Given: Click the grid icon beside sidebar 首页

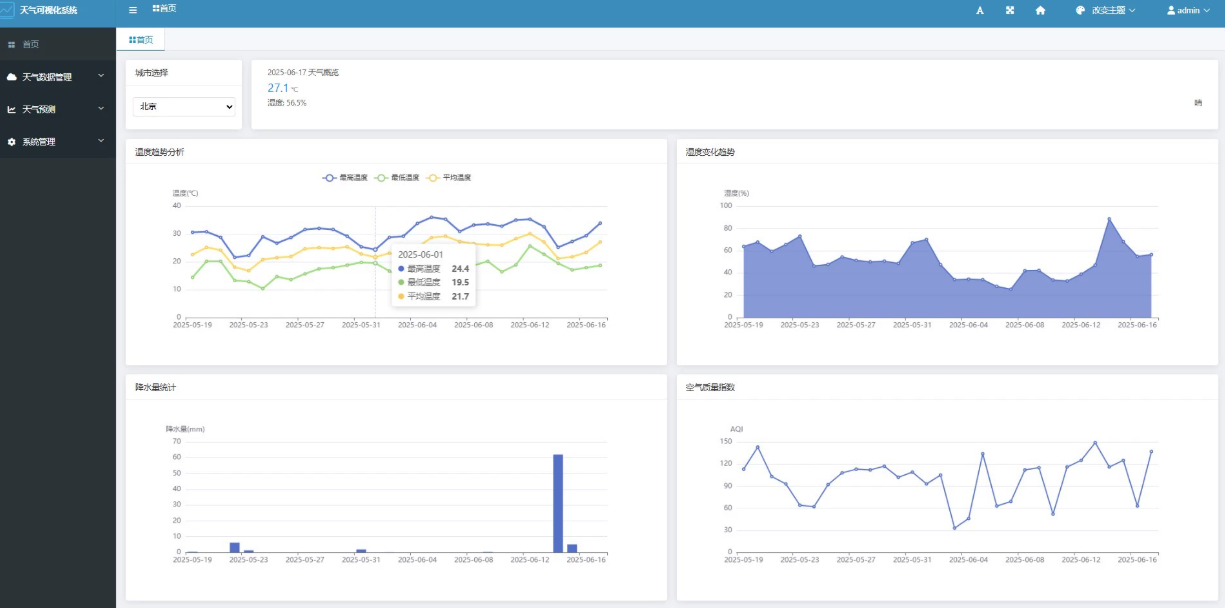Looking at the screenshot, I should coord(12,45).
